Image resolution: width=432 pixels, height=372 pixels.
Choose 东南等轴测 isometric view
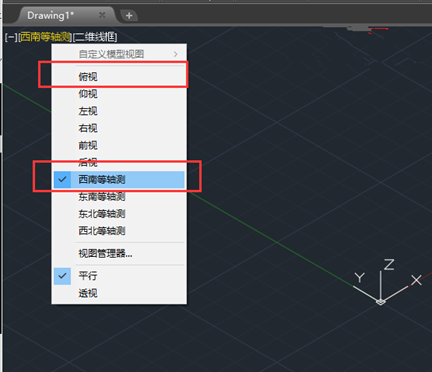pyautogui.click(x=119, y=197)
